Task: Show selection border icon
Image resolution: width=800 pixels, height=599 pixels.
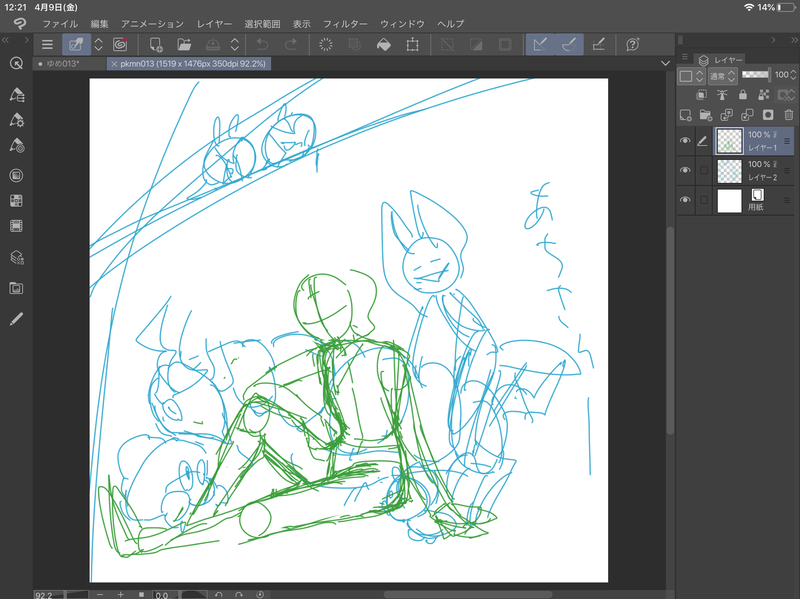Action: click(505, 45)
